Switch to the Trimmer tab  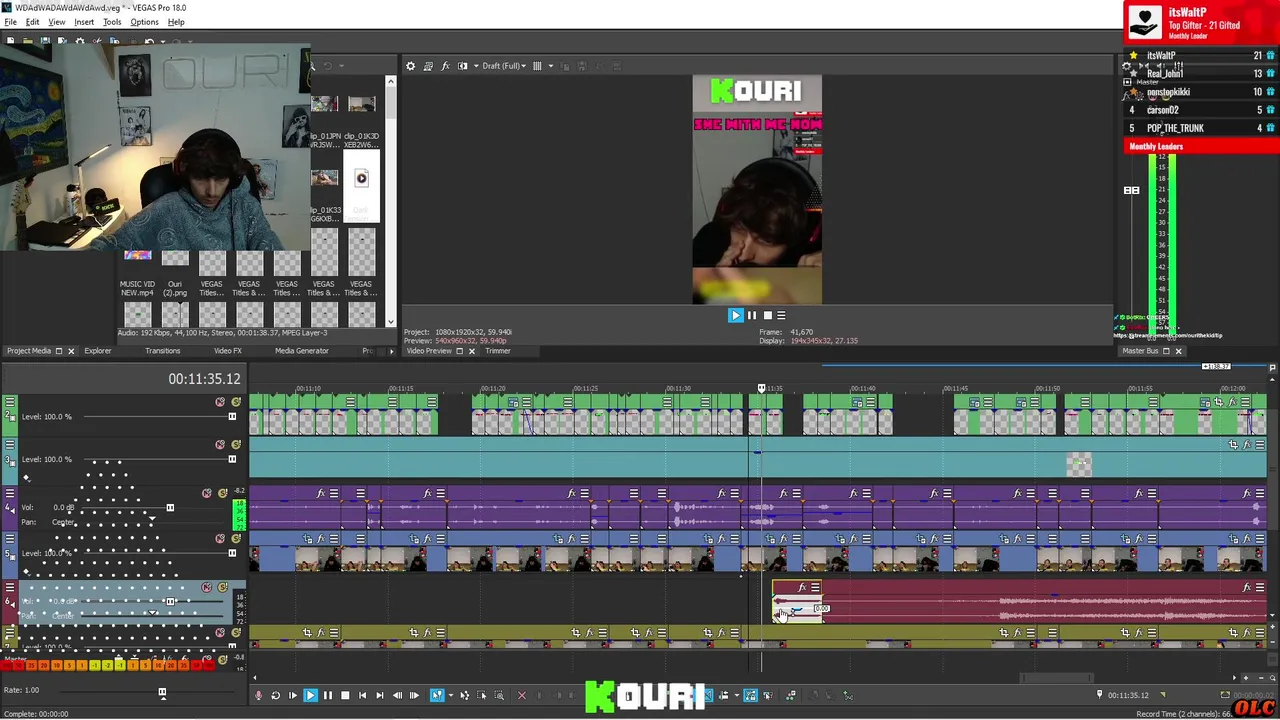coord(498,351)
